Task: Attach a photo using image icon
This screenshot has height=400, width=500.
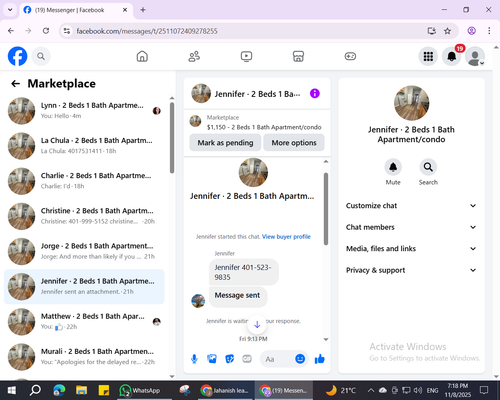Action: (x=212, y=359)
